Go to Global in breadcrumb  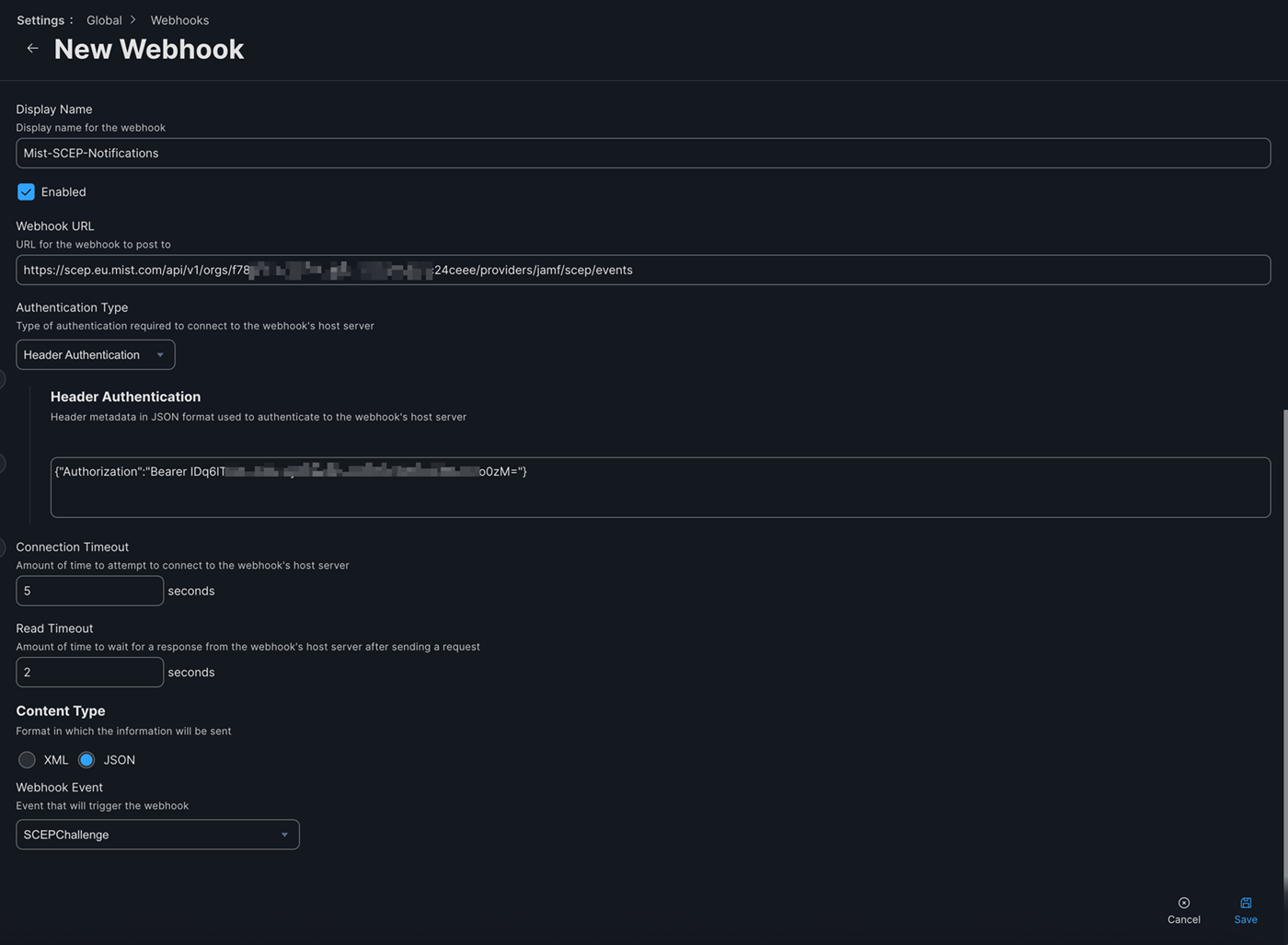104,20
